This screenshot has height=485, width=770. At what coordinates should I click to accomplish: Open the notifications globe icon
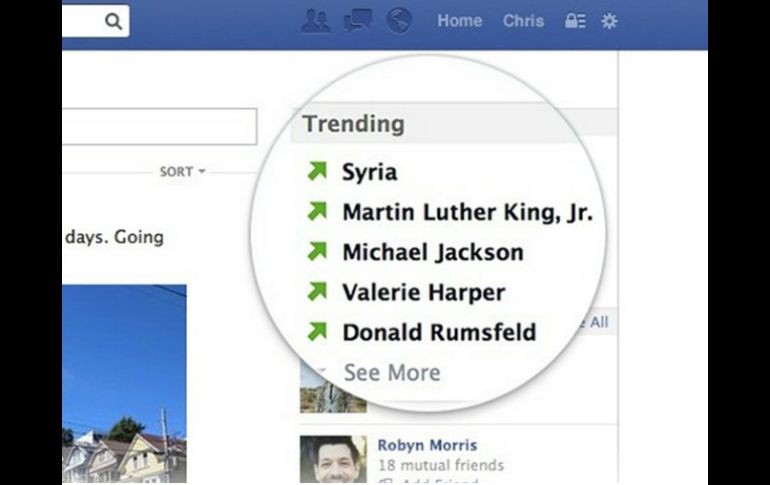399,21
